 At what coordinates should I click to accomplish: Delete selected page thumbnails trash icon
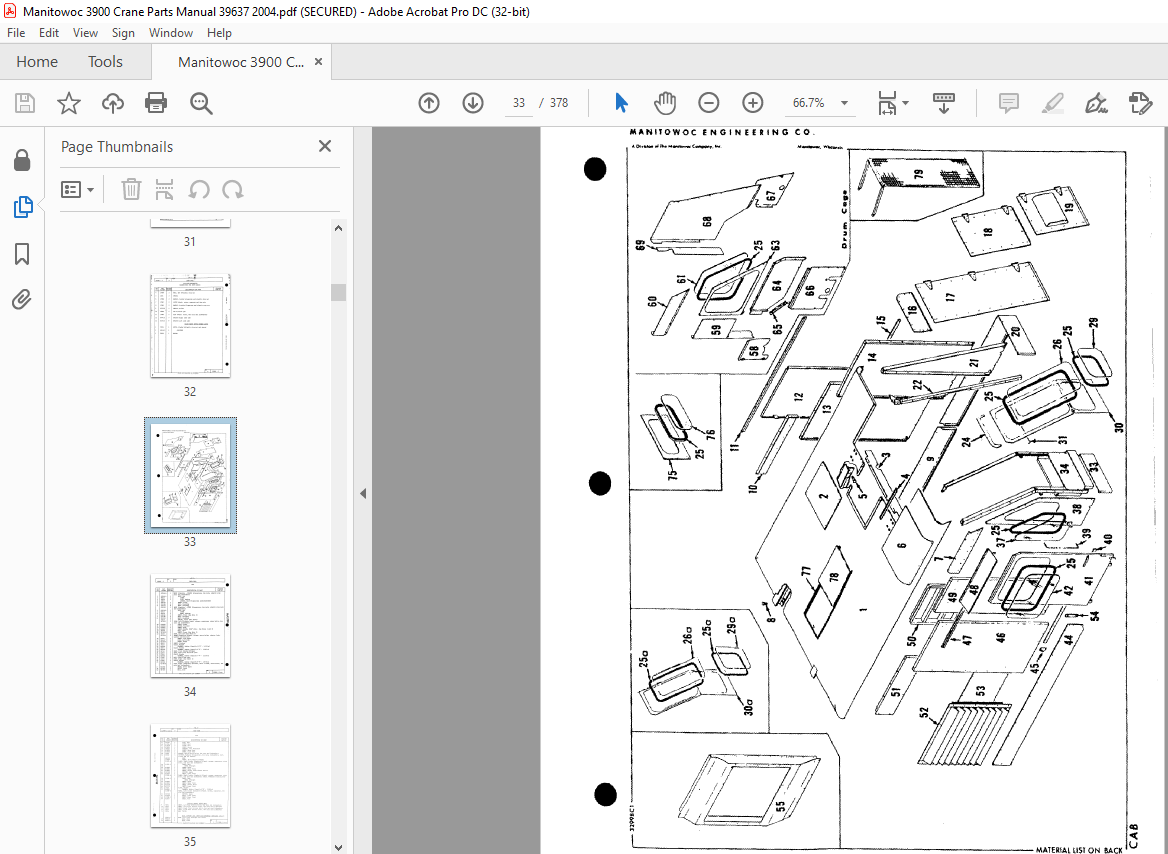coord(131,189)
